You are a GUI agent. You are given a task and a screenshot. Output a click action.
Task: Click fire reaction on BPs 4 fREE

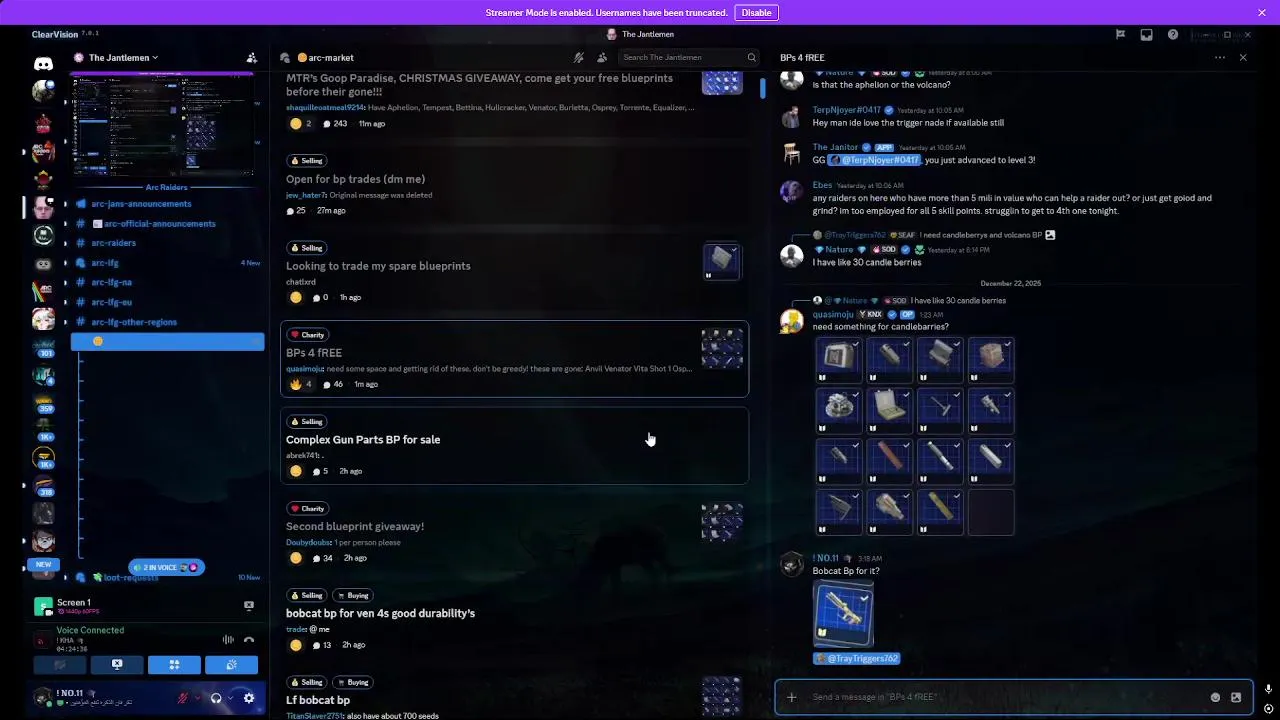point(301,384)
